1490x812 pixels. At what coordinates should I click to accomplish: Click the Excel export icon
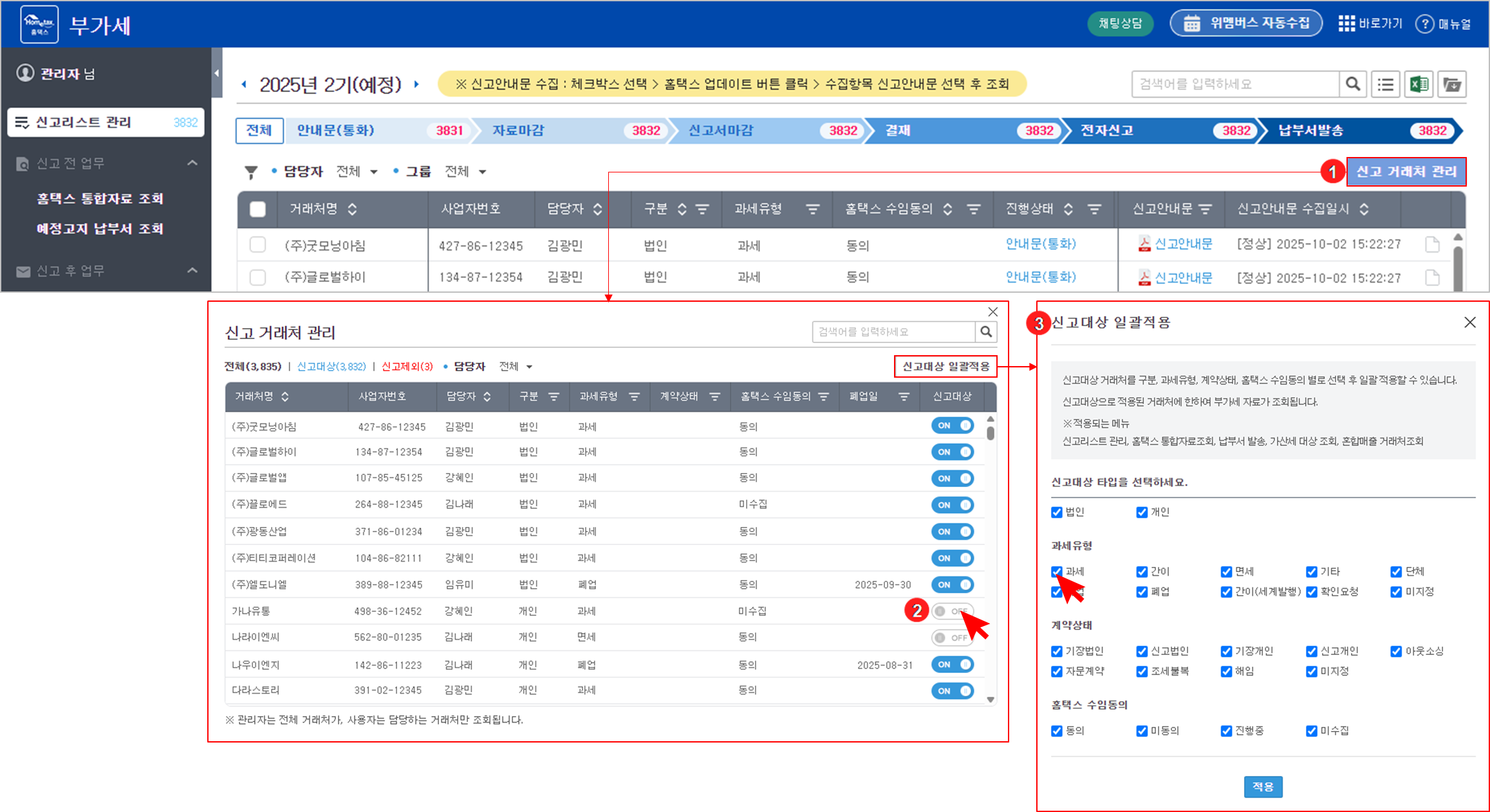click(x=1419, y=84)
